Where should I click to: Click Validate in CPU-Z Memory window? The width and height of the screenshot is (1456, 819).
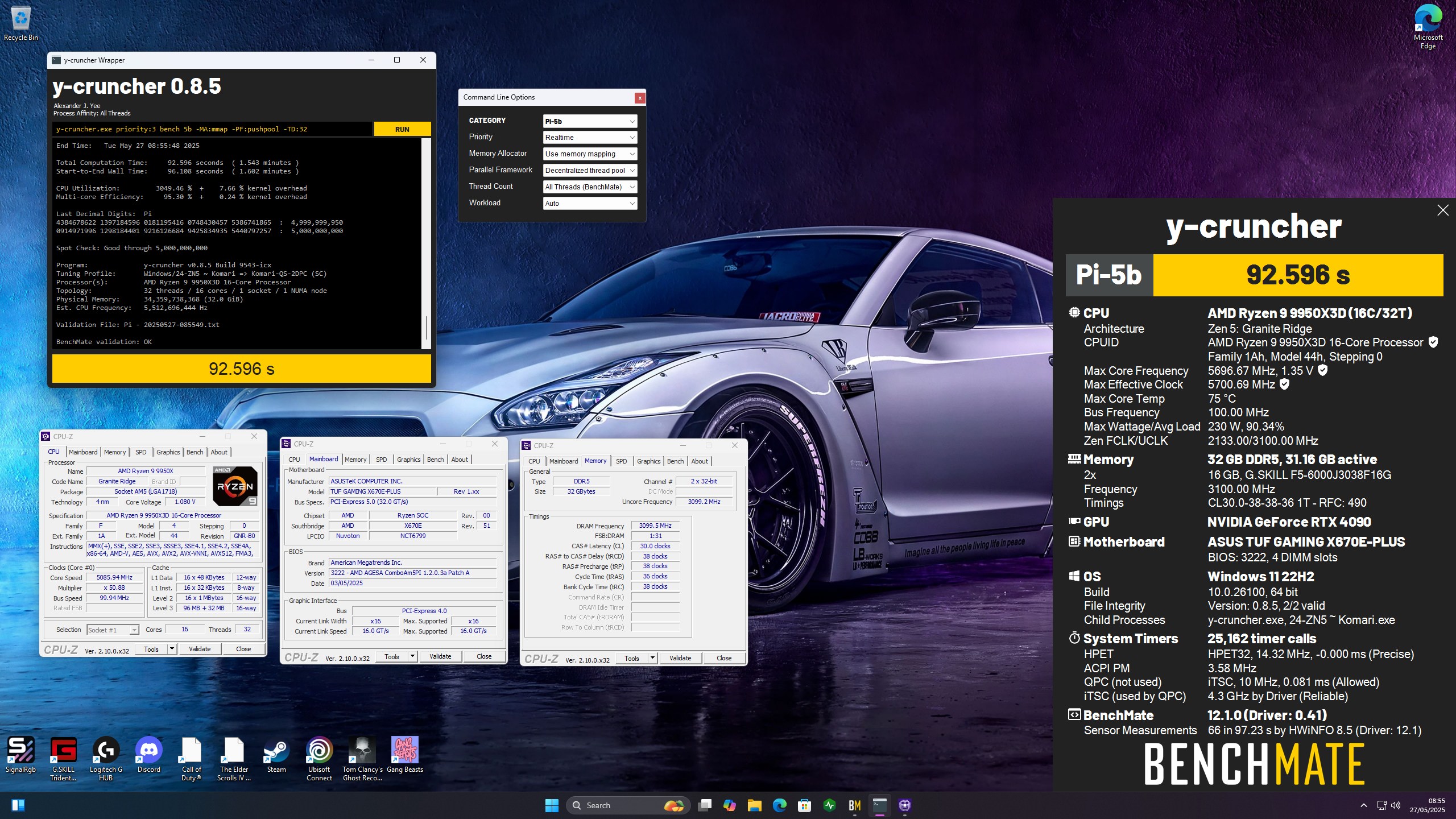[680, 659]
